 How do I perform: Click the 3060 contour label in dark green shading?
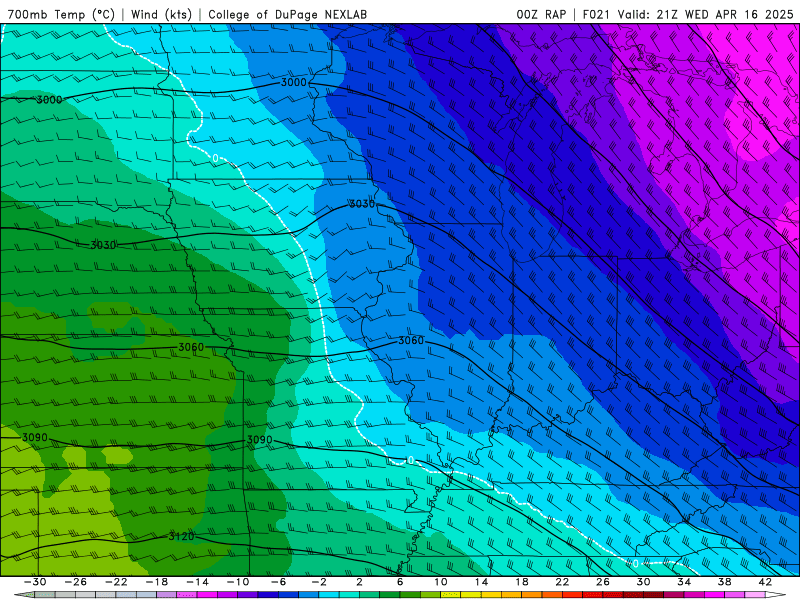click(191, 347)
